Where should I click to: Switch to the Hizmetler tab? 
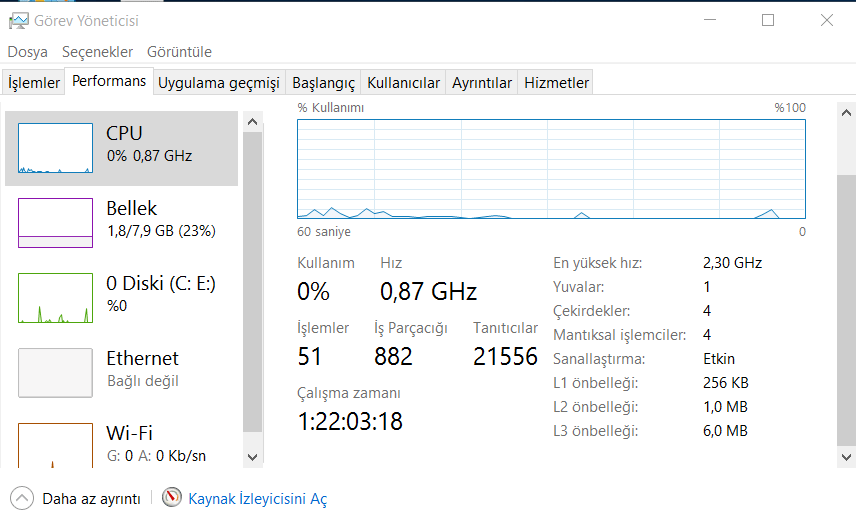tap(557, 83)
